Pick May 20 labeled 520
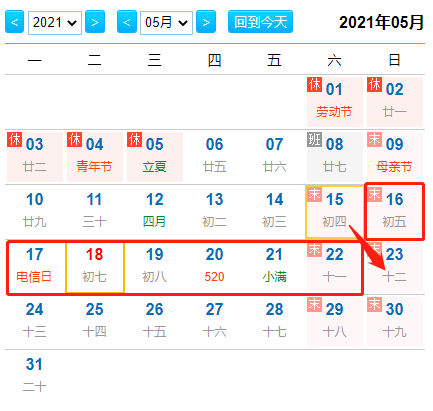The image size is (433, 411). coord(215,267)
